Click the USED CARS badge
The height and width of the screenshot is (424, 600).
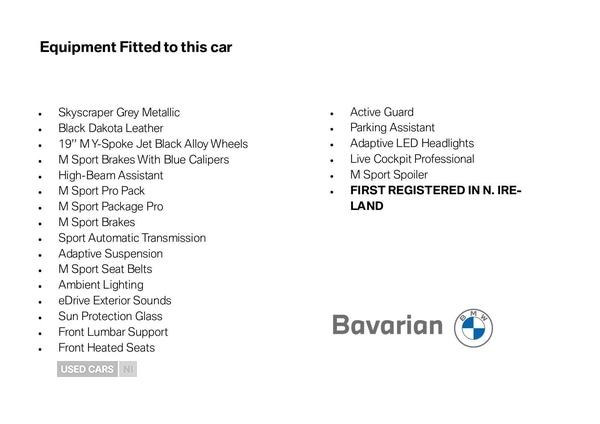(x=87, y=370)
